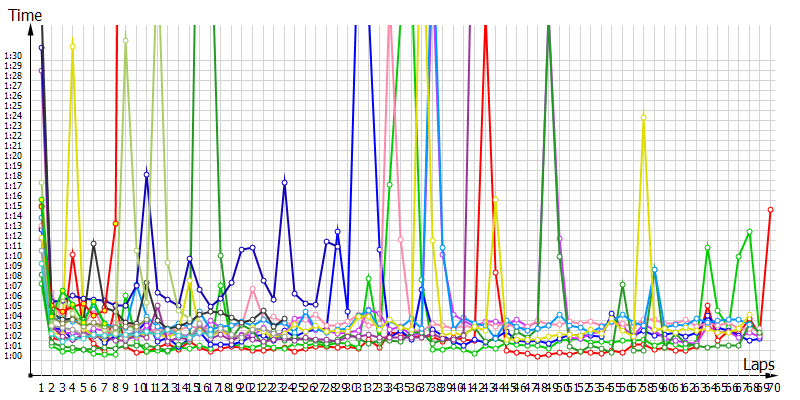Select the red data point at lap 70
The width and height of the screenshot is (800, 400).
tap(770, 209)
